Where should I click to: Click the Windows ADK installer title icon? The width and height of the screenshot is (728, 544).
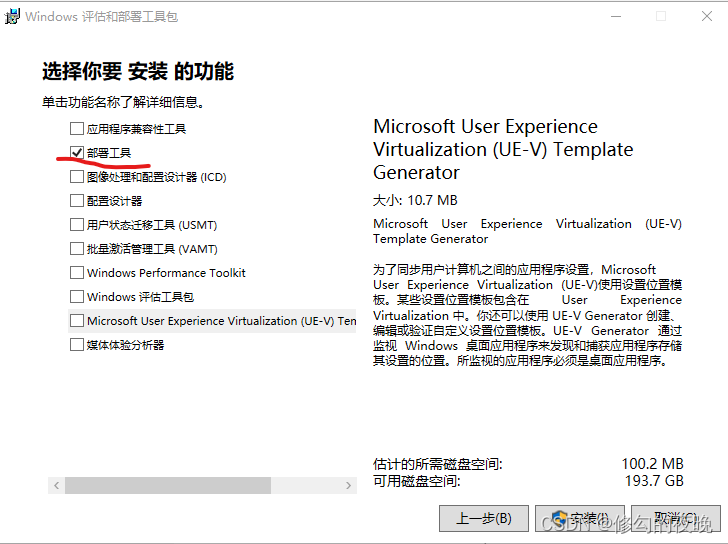tap(12, 16)
